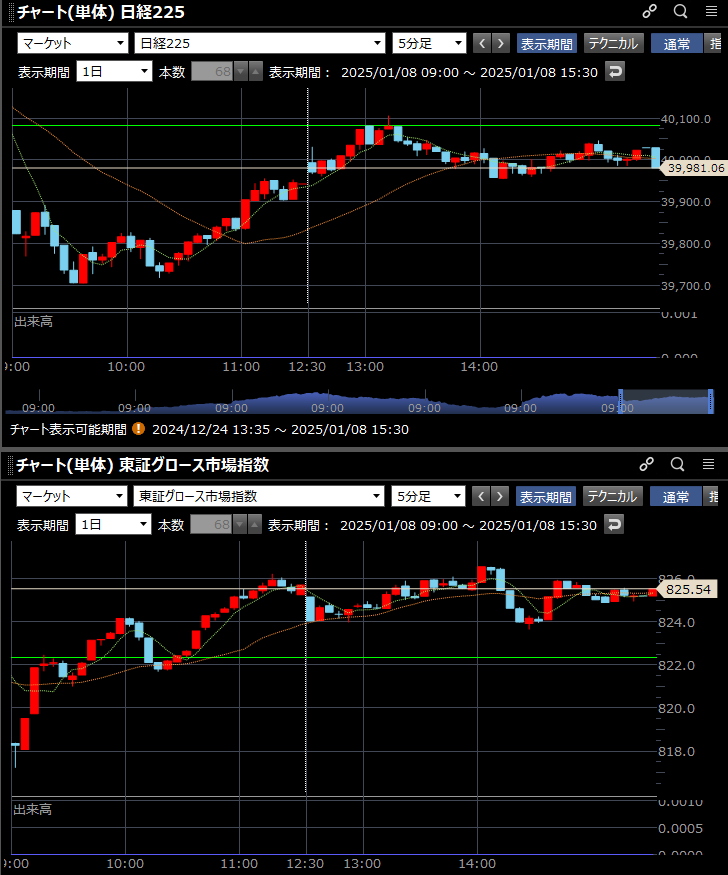Increase 本数 count in 東証グロース chart
This screenshot has width=728, height=875.
click(254, 525)
